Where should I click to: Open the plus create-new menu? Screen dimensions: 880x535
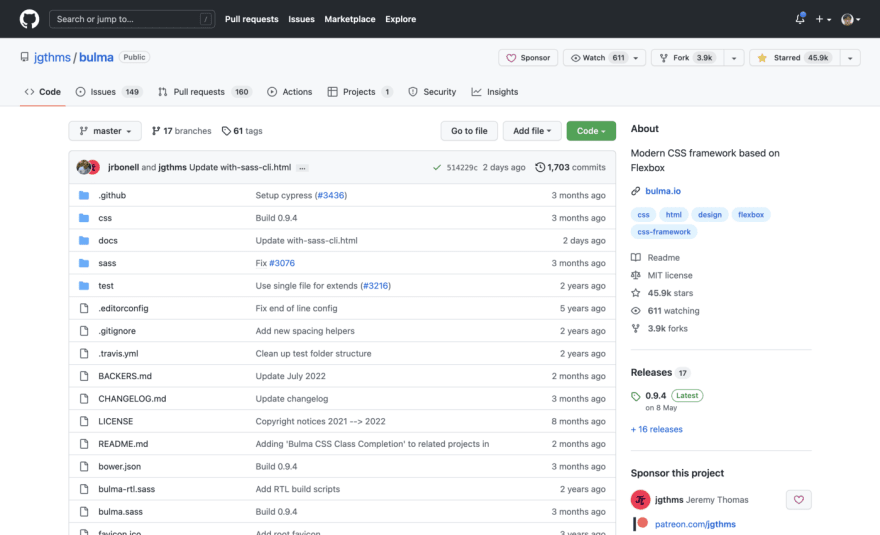(x=823, y=19)
